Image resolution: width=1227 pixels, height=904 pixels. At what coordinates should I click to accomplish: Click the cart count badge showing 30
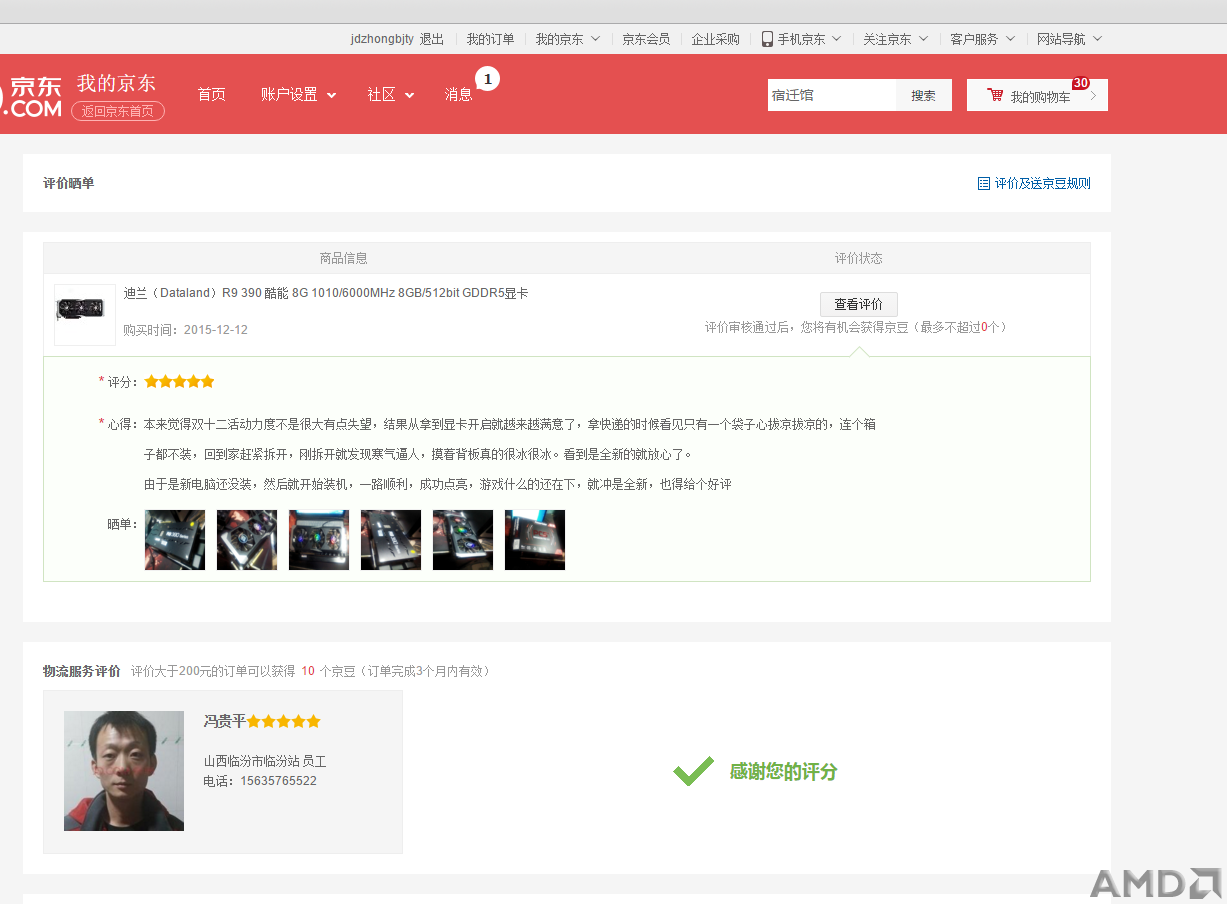[1080, 83]
